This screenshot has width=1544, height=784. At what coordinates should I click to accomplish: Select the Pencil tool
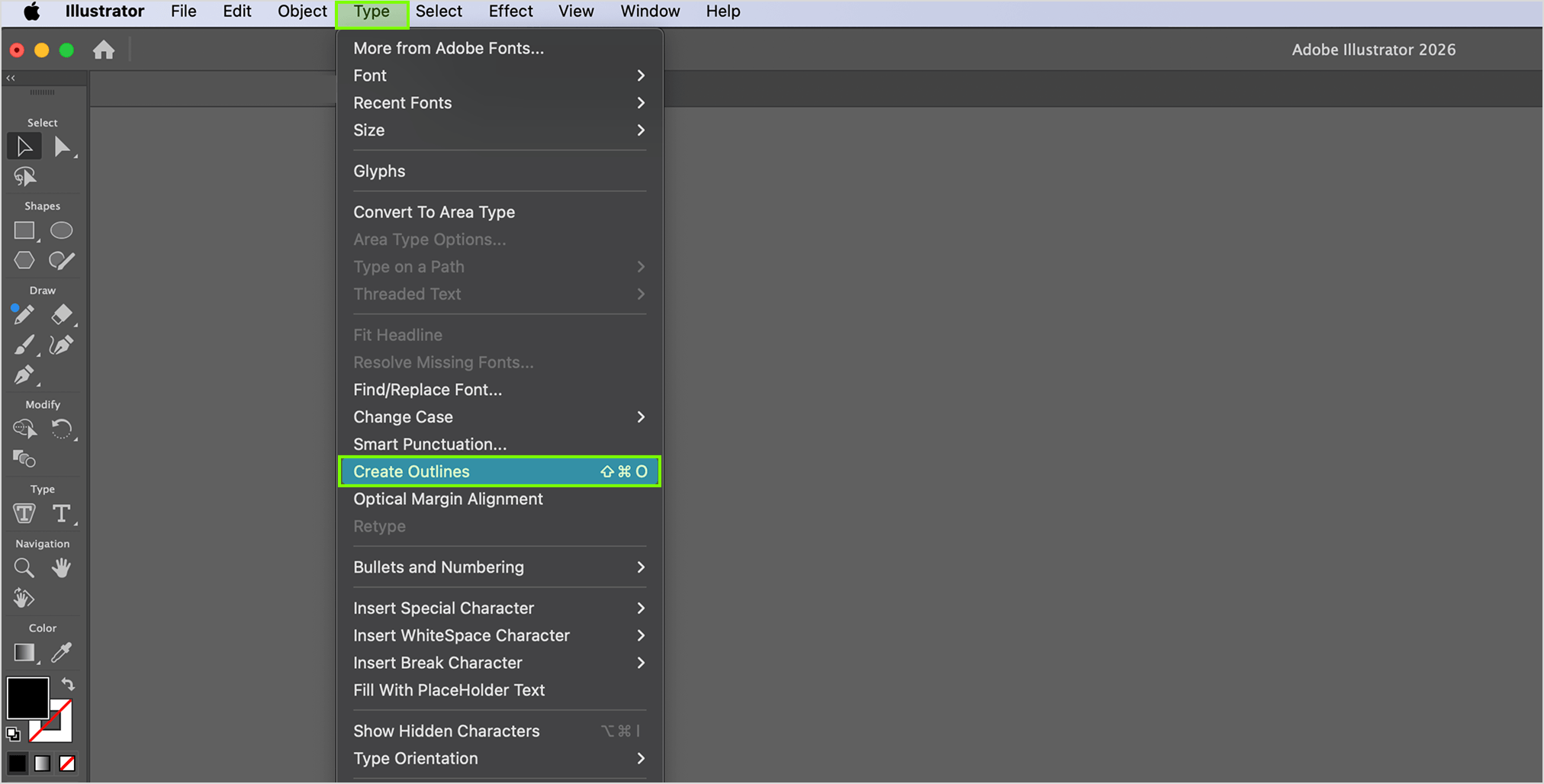click(x=23, y=314)
